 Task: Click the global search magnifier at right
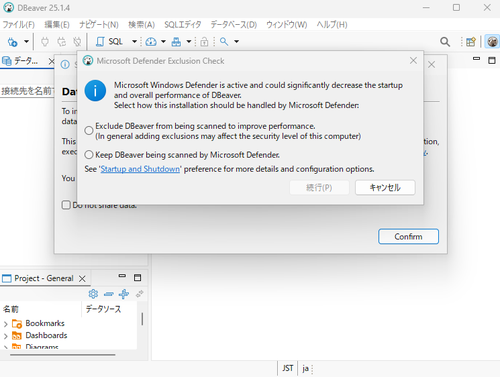pyautogui.click(x=445, y=42)
